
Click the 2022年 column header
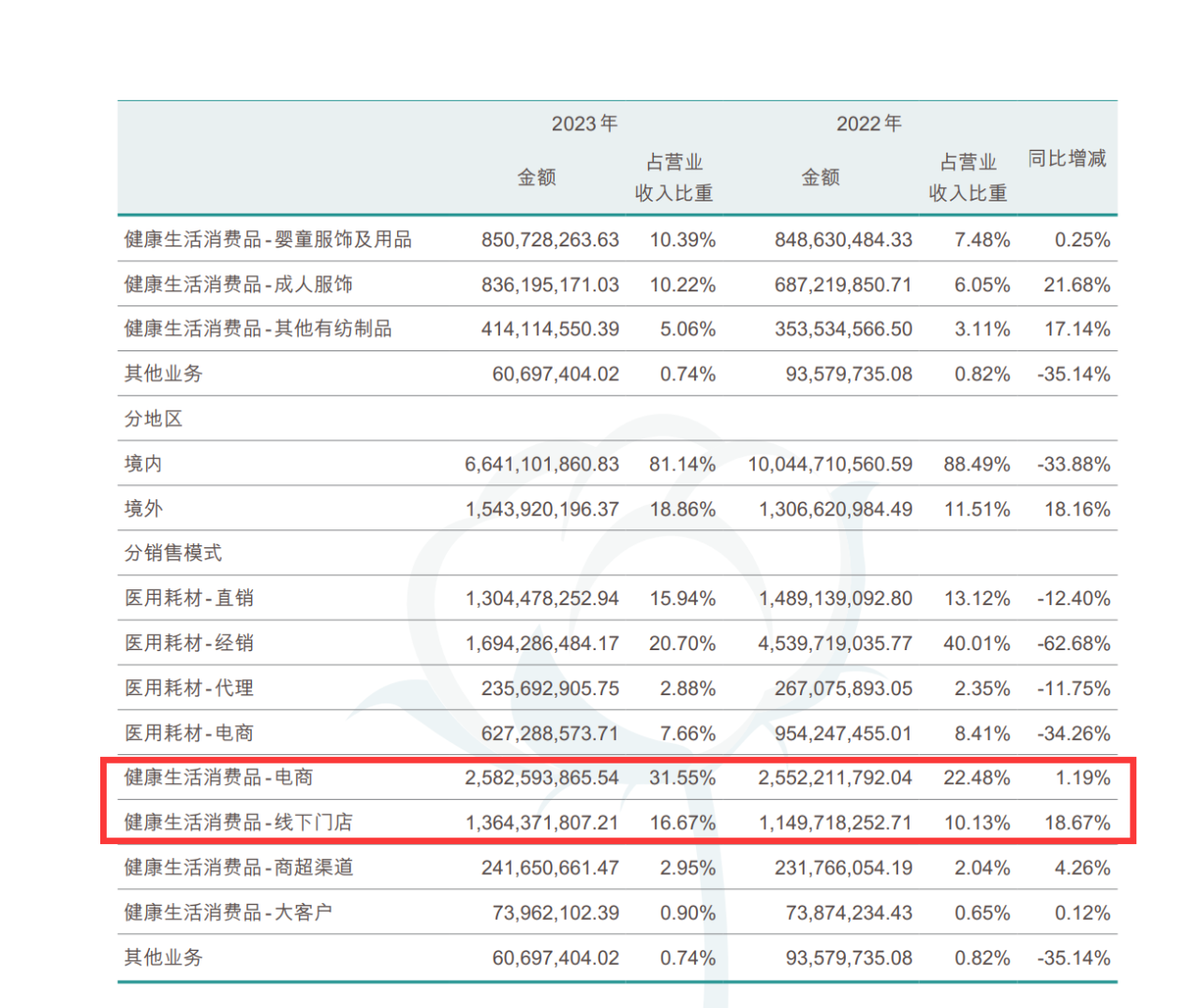point(868,124)
